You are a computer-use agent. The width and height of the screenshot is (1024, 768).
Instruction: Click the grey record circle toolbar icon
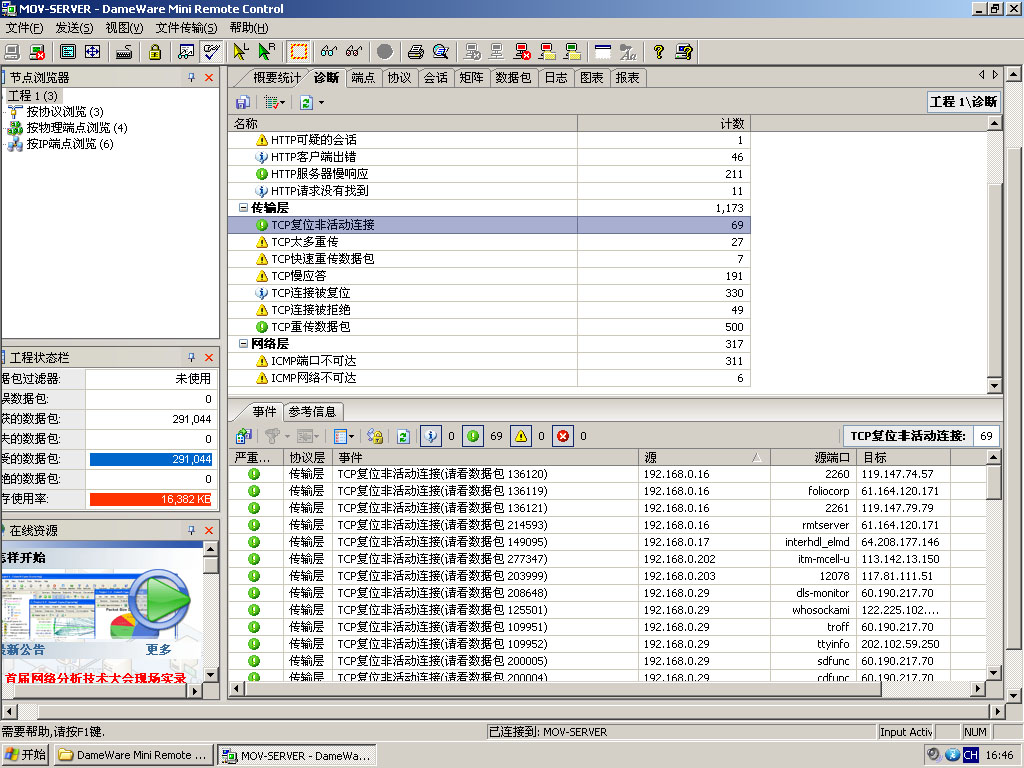point(385,51)
